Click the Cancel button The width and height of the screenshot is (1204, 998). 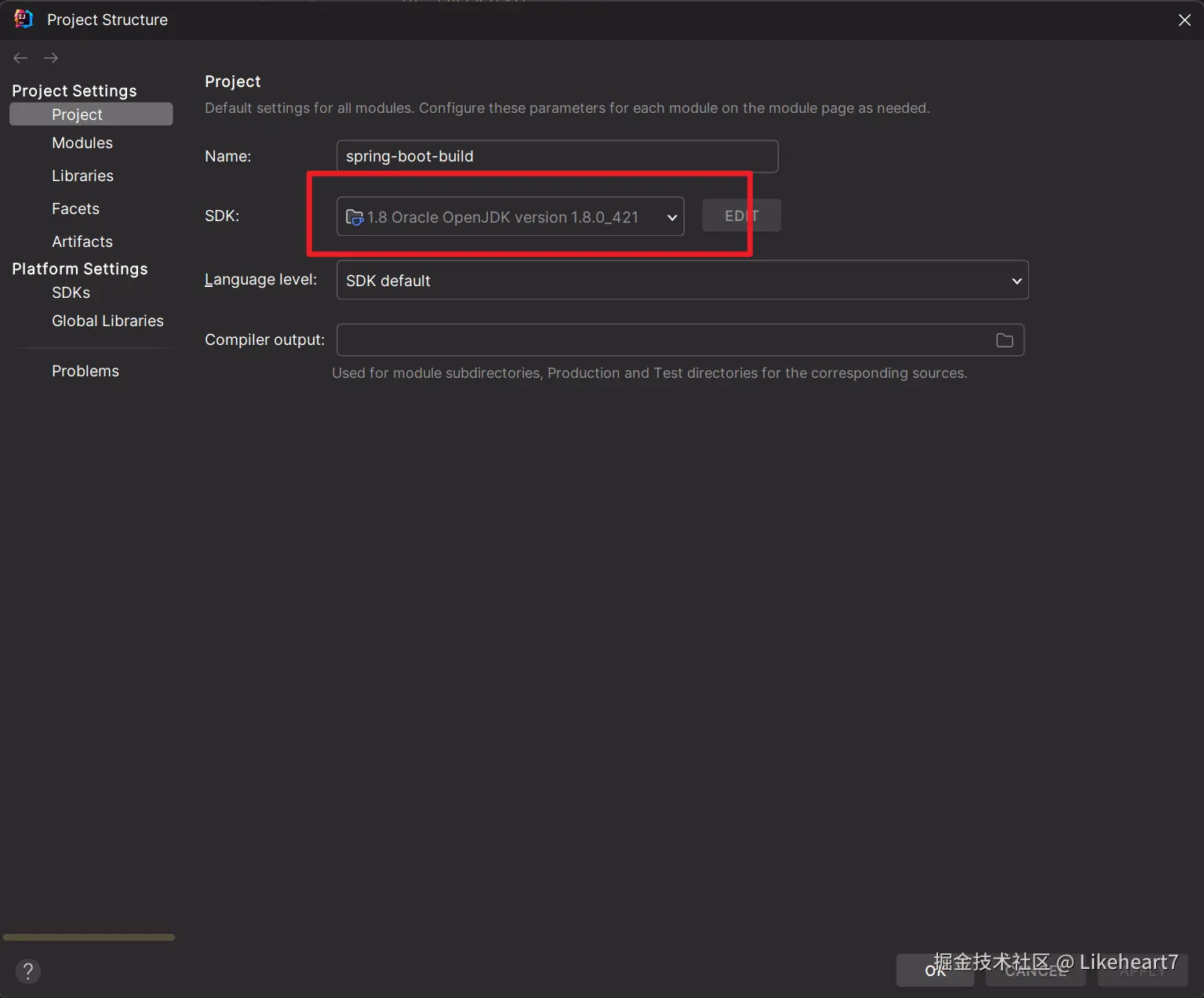tap(1035, 971)
